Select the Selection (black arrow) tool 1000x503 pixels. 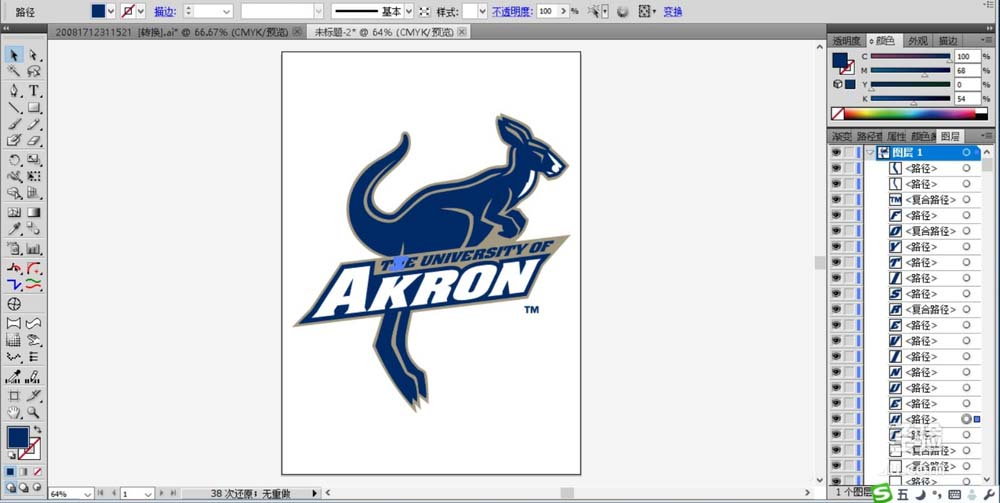pos(14,55)
